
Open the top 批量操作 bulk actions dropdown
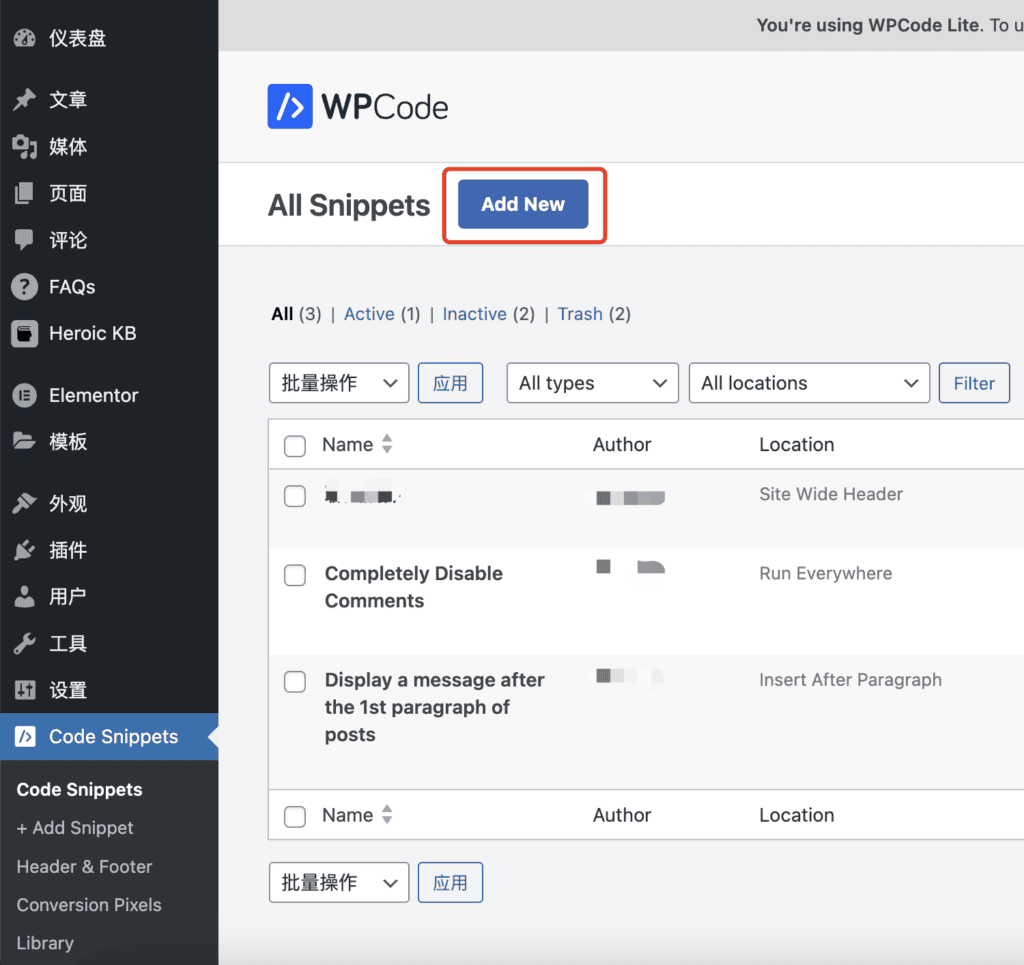pos(339,383)
